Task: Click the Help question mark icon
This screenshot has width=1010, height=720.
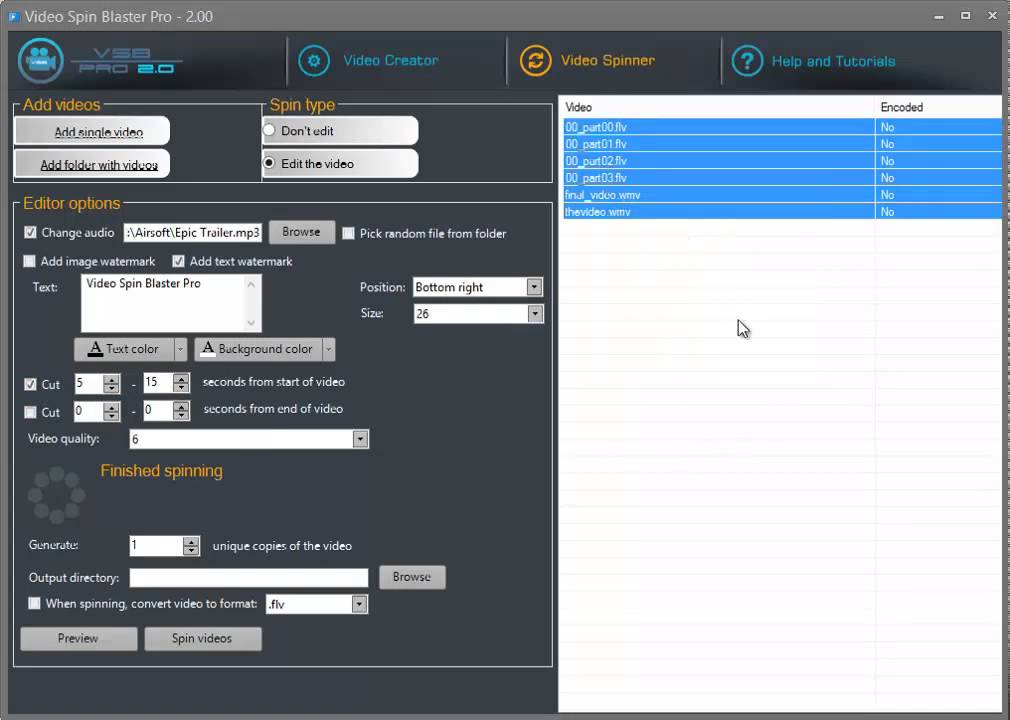Action: (747, 61)
